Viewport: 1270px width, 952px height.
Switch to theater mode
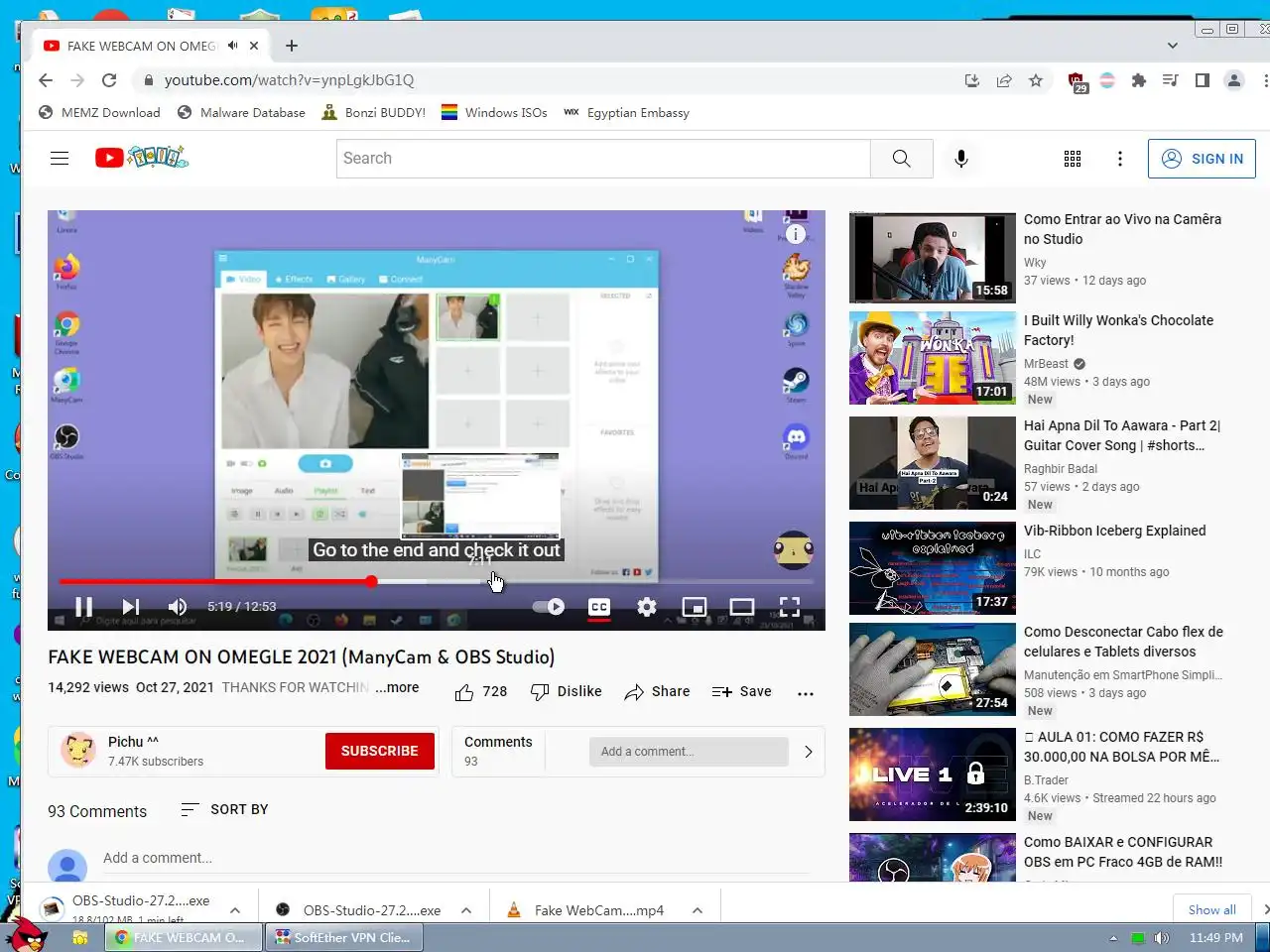[x=742, y=607]
